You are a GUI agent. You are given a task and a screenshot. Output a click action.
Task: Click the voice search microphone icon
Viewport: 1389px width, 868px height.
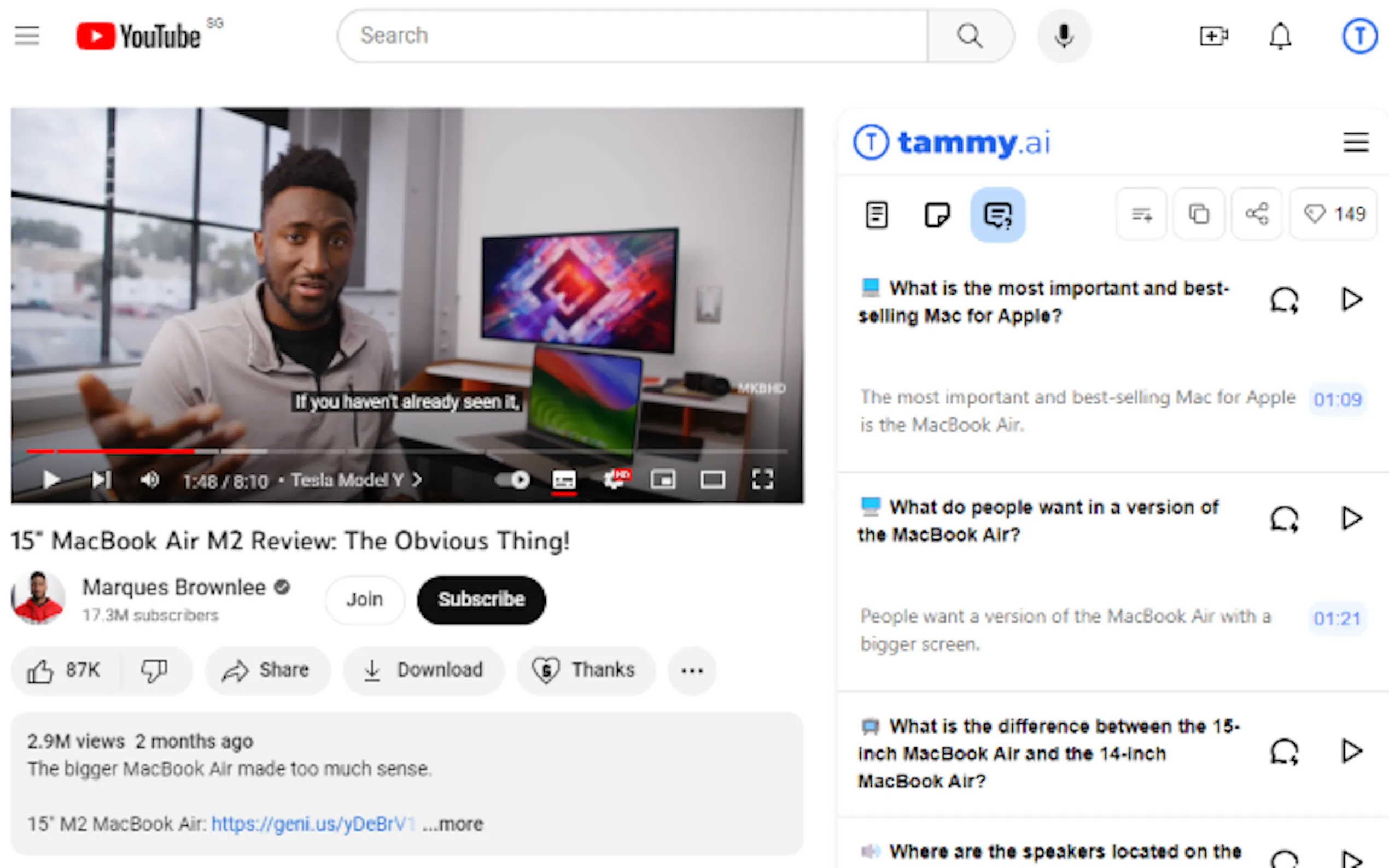click(1064, 36)
